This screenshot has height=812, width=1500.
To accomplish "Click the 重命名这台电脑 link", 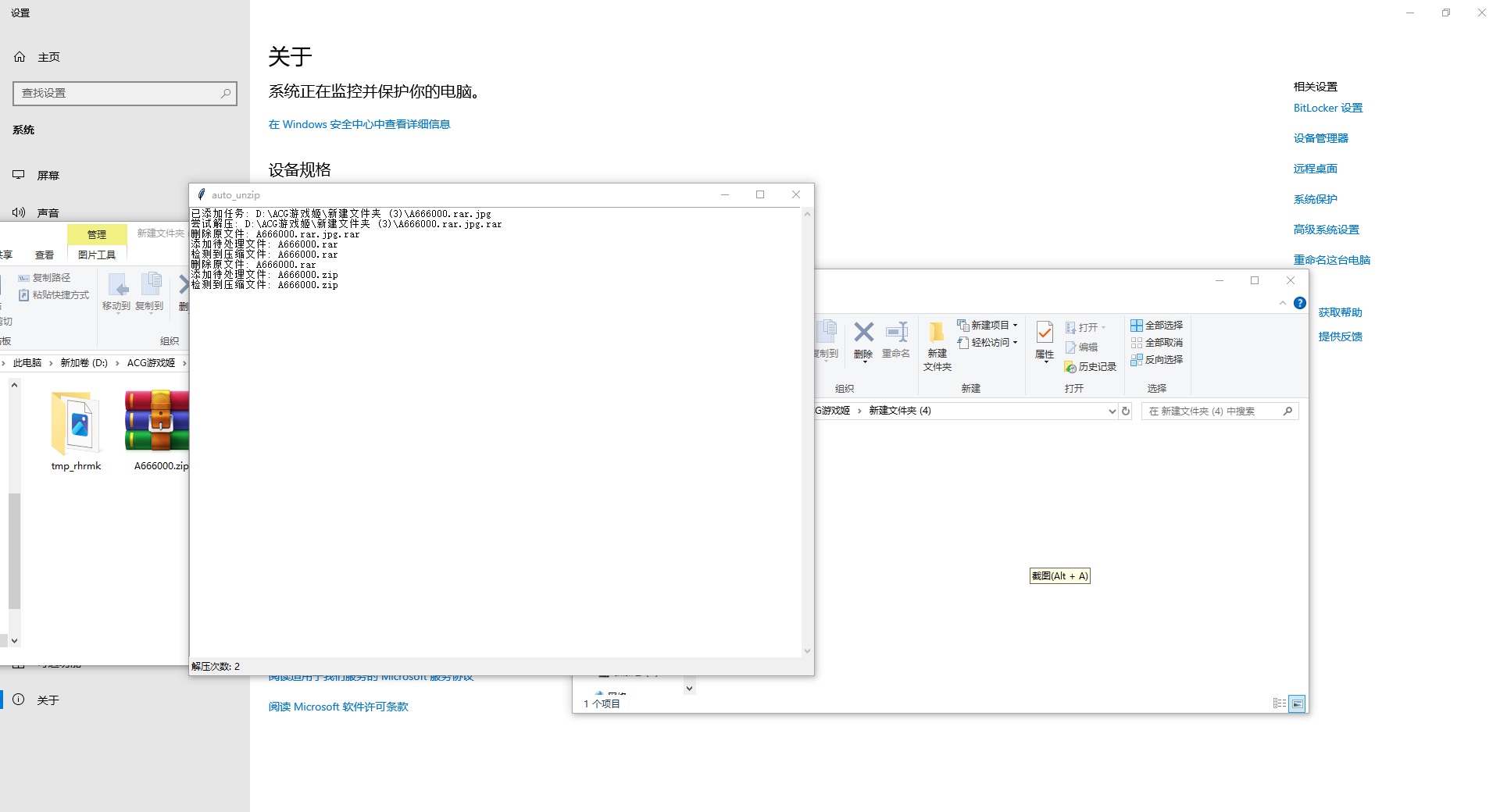I will pyautogui.click(x=1331, y=260).
